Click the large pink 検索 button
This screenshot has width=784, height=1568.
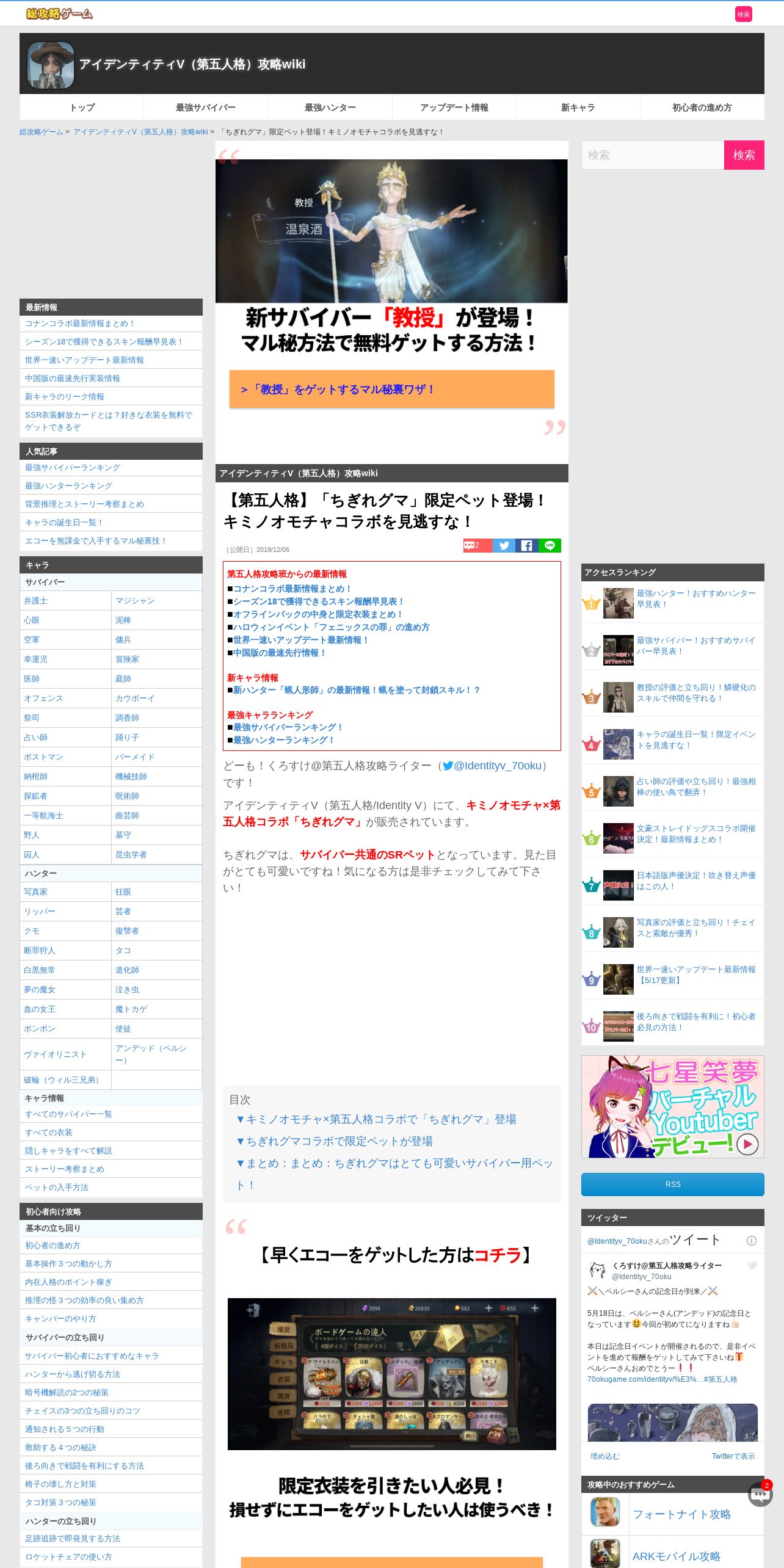[x=744, y=155]
